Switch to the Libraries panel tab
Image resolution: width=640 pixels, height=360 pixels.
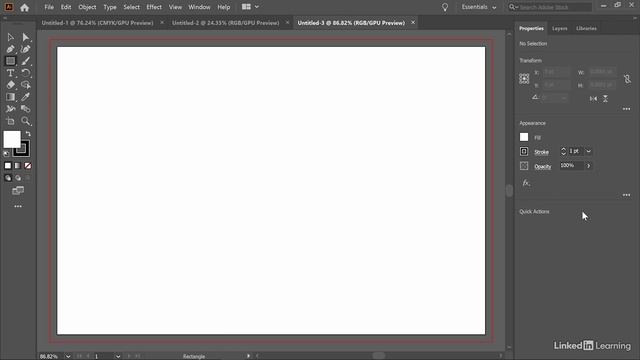587,29
